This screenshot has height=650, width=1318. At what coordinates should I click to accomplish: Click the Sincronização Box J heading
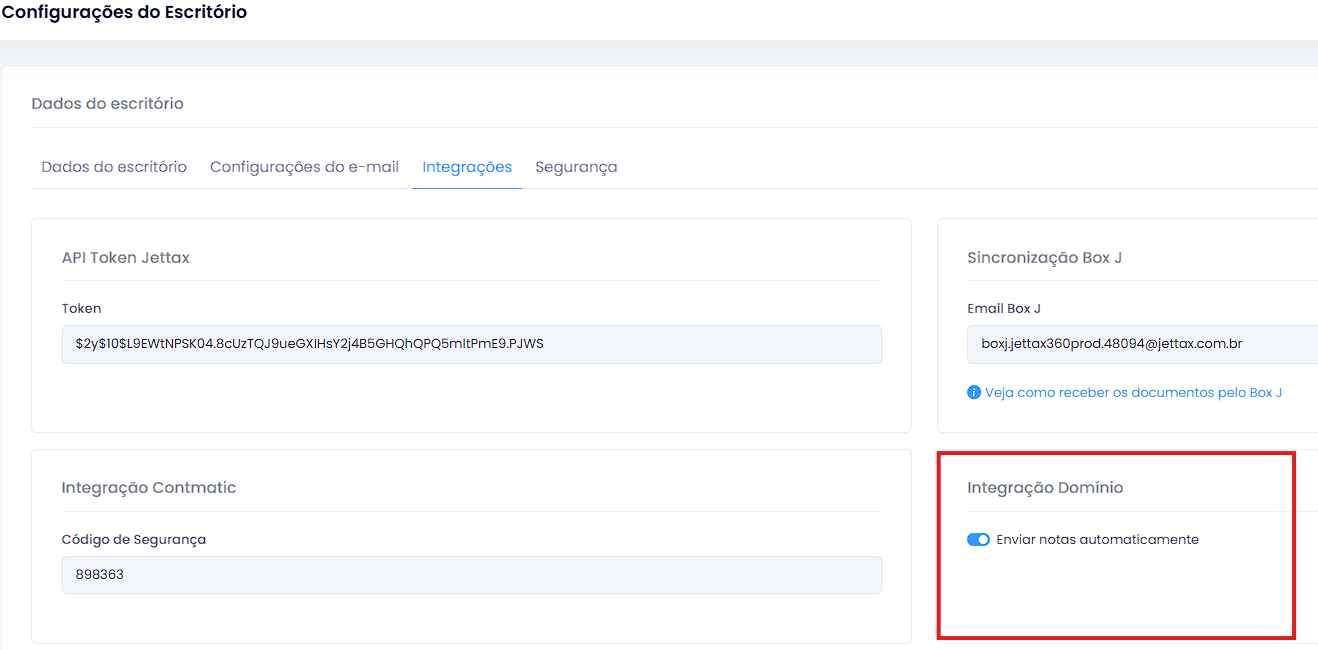1044,258
